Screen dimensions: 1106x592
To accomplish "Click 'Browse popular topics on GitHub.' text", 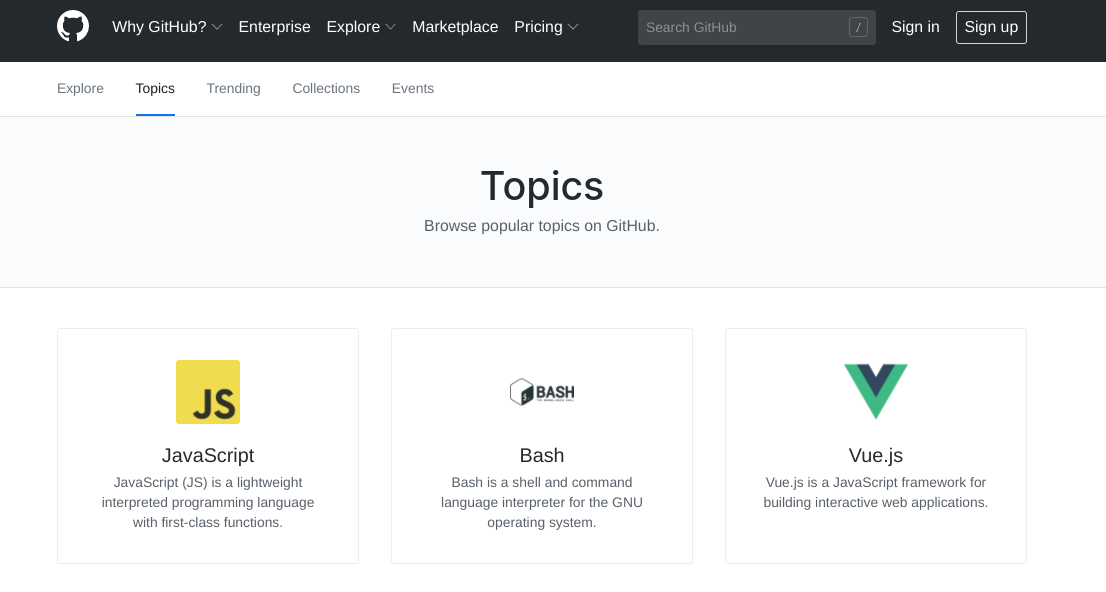I will click(x=542, y=226).
